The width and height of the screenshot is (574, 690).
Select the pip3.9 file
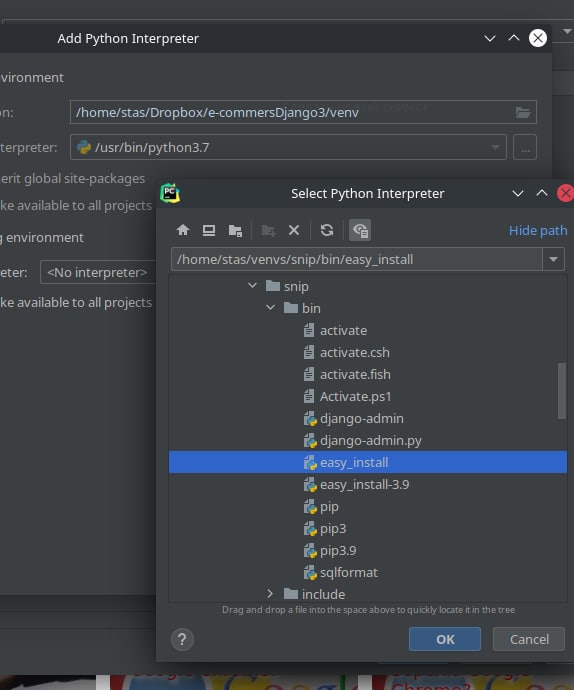coord(368,550)
